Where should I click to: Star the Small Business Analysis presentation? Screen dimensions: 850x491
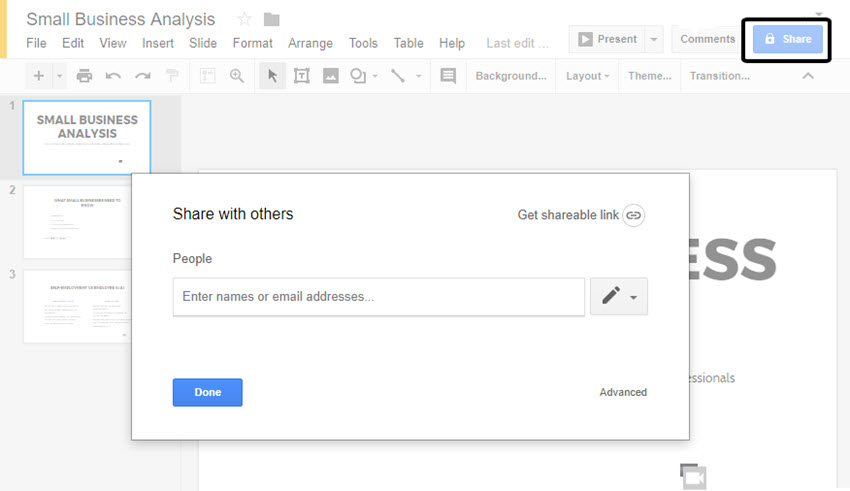tap(244, 20)
